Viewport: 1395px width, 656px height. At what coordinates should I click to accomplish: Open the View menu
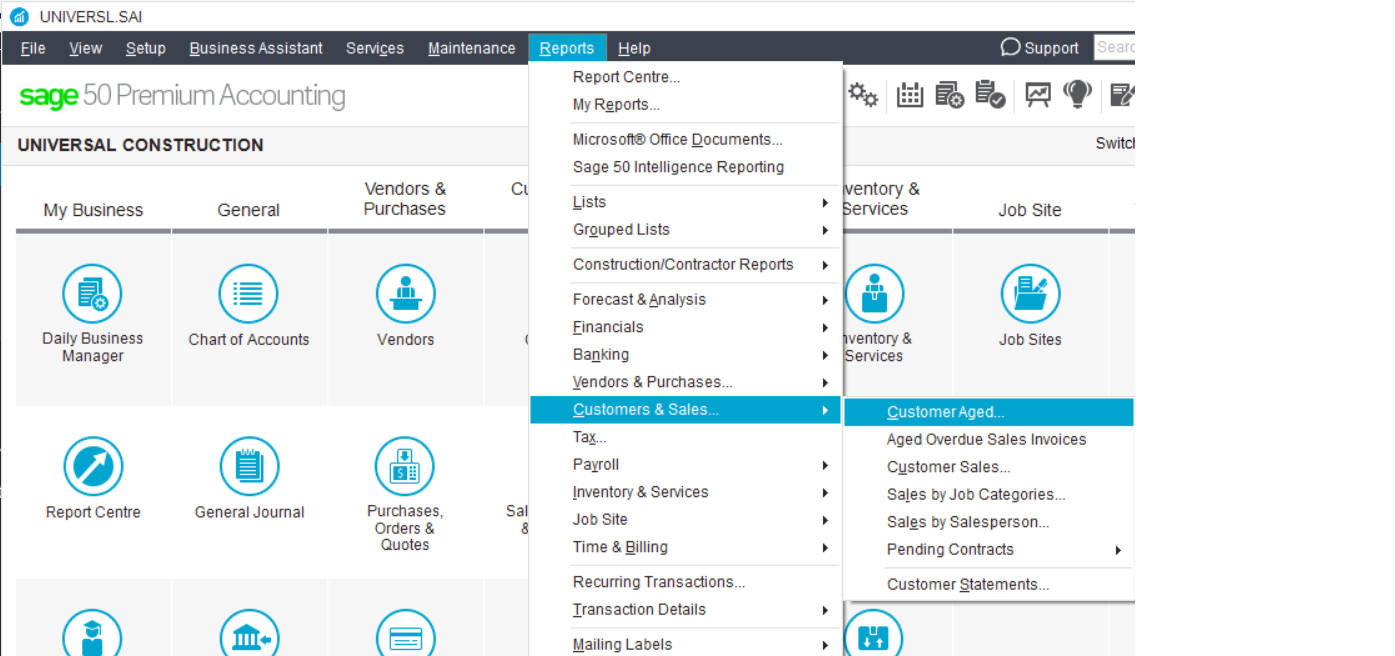point(86,48)
